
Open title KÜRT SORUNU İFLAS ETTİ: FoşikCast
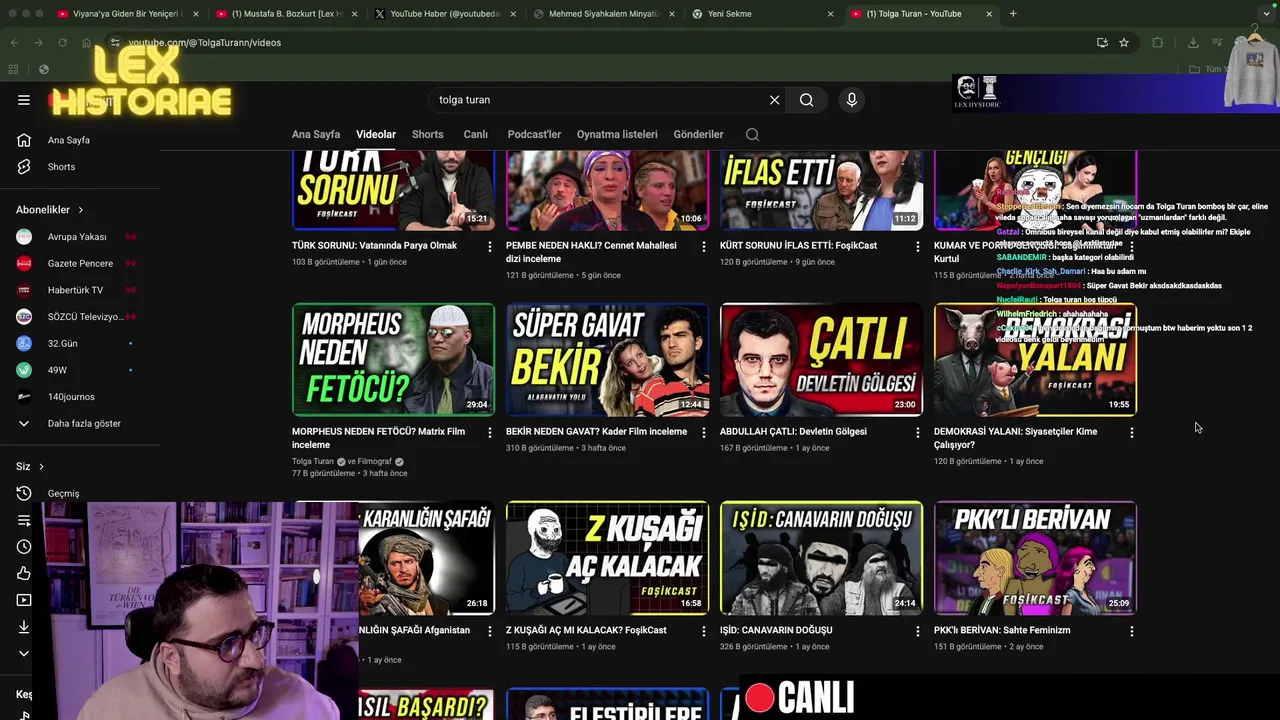tap(798, 245)
